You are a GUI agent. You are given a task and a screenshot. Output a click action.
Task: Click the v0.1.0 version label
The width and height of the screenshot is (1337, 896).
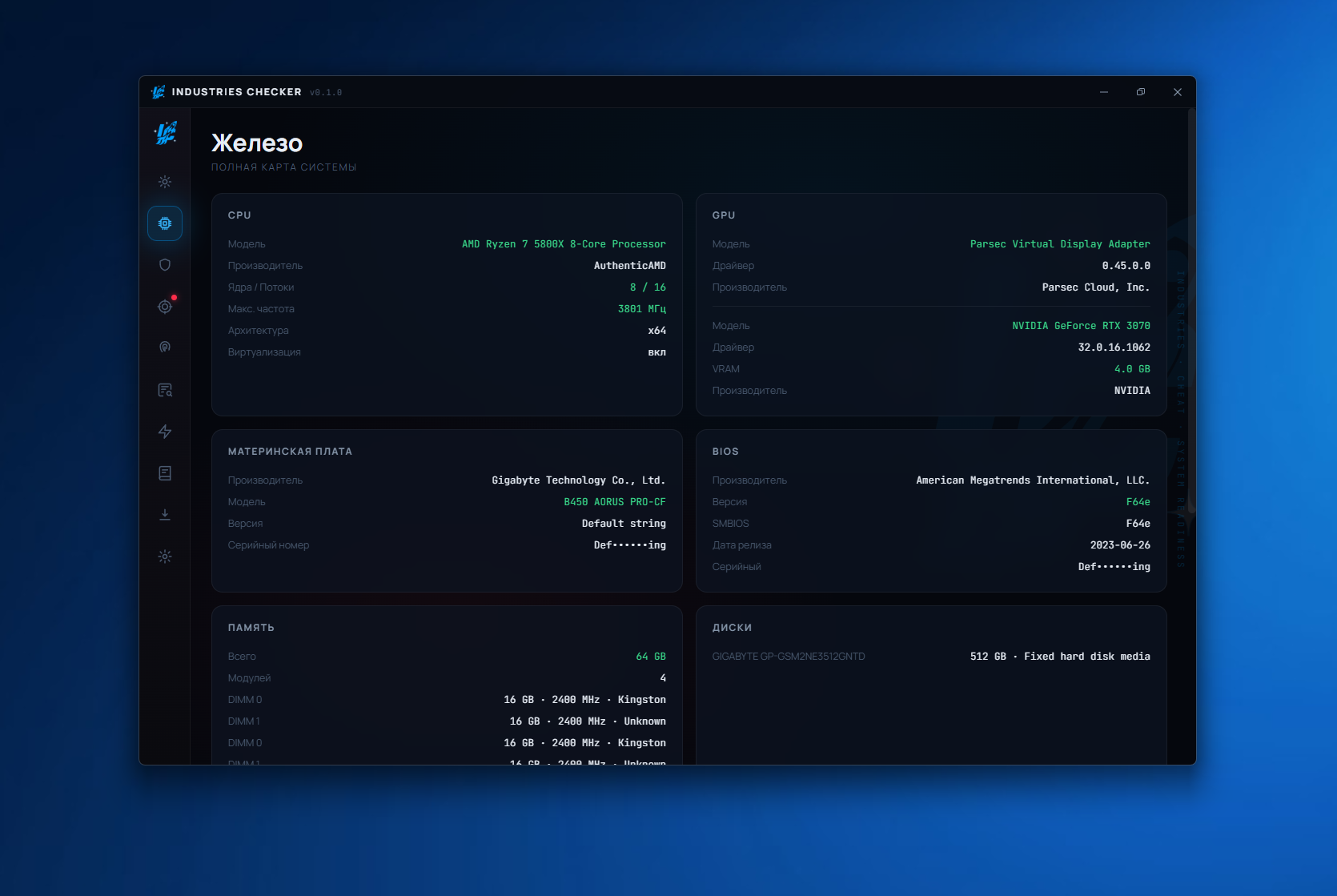coord(326,93)
